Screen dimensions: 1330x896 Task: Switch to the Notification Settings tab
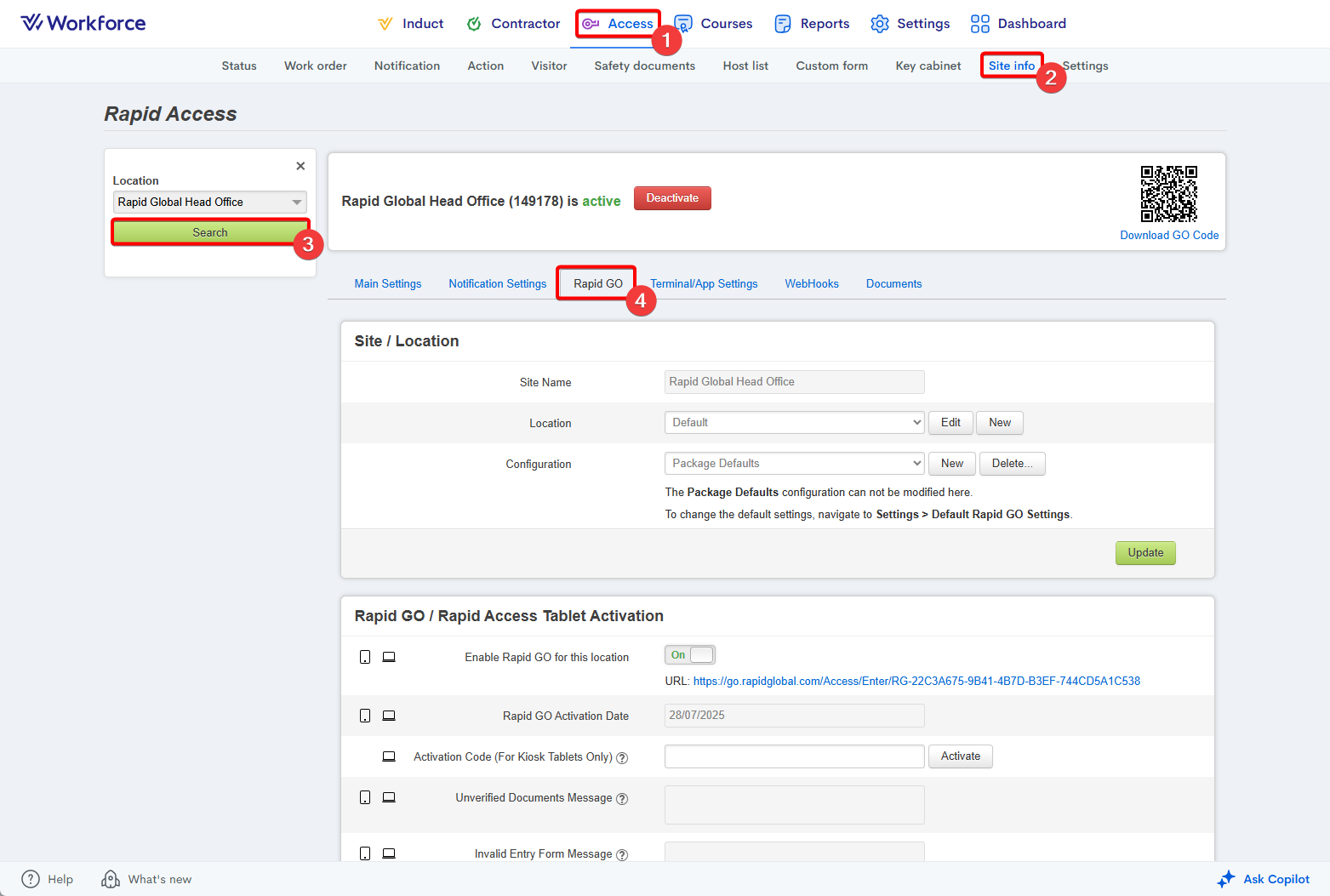(497, 284)
